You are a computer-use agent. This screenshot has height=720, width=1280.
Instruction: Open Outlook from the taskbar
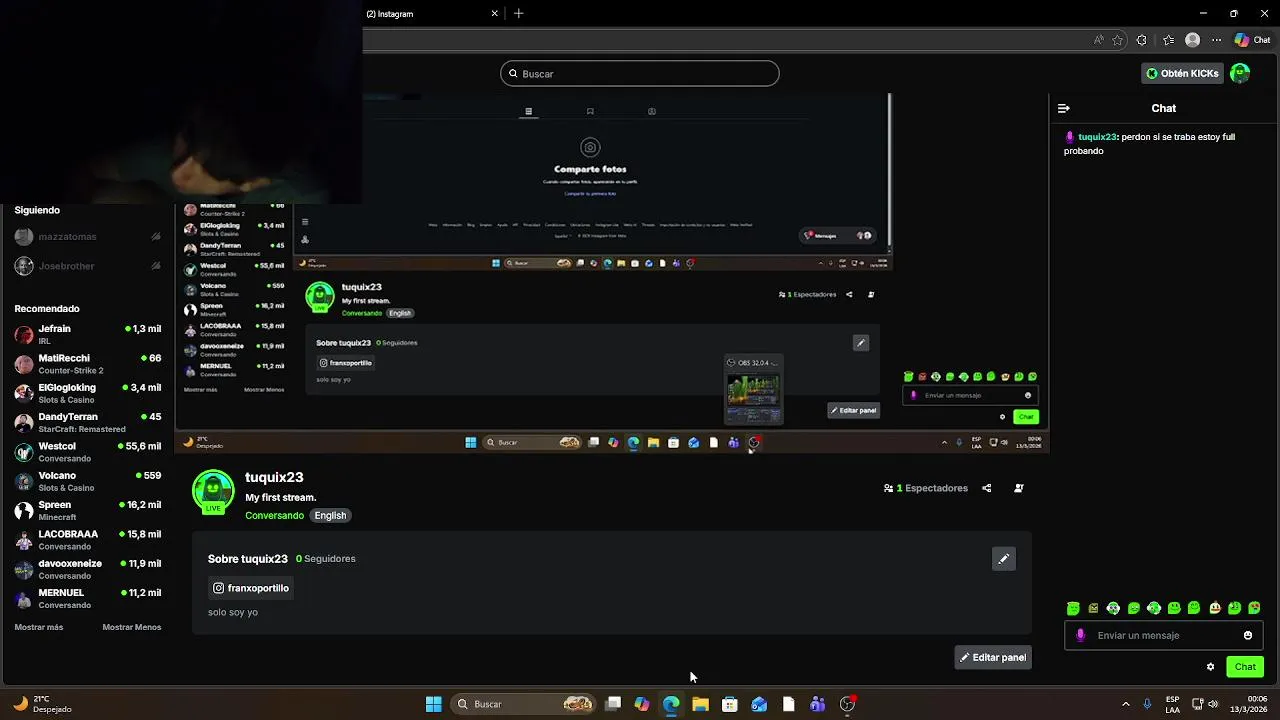pyautogui.click(x=759, y=704)
